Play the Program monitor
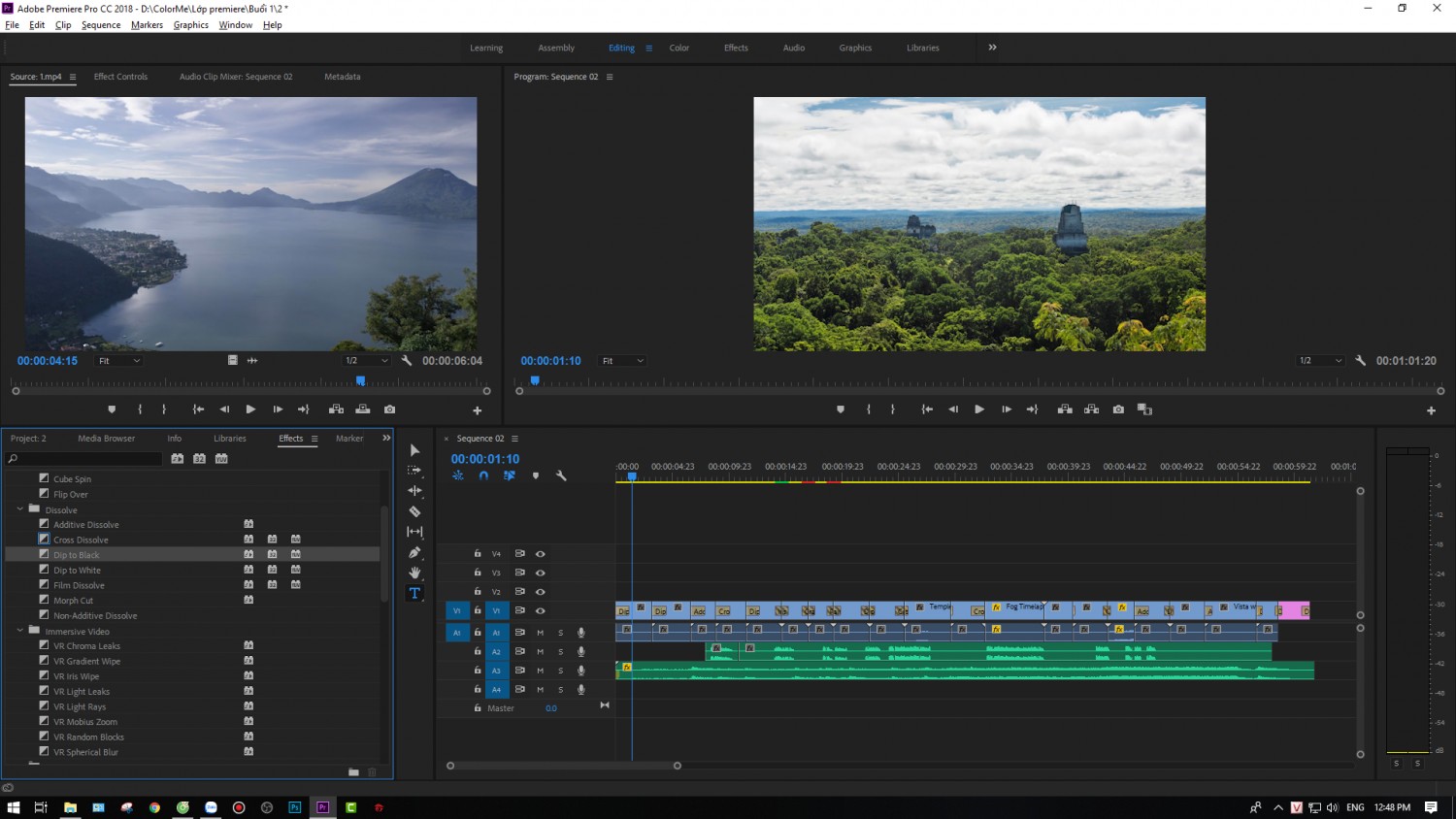 tap(979, 409)
